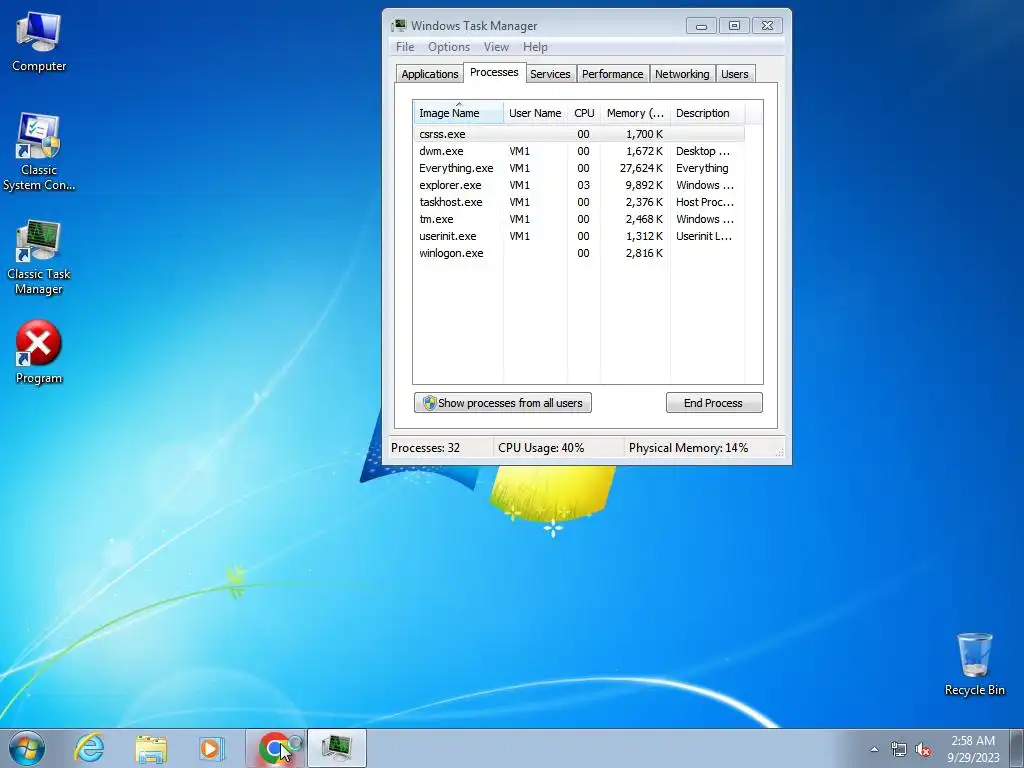
Task: Select the Task Manager taskbar button
Action: coord(336,748)
